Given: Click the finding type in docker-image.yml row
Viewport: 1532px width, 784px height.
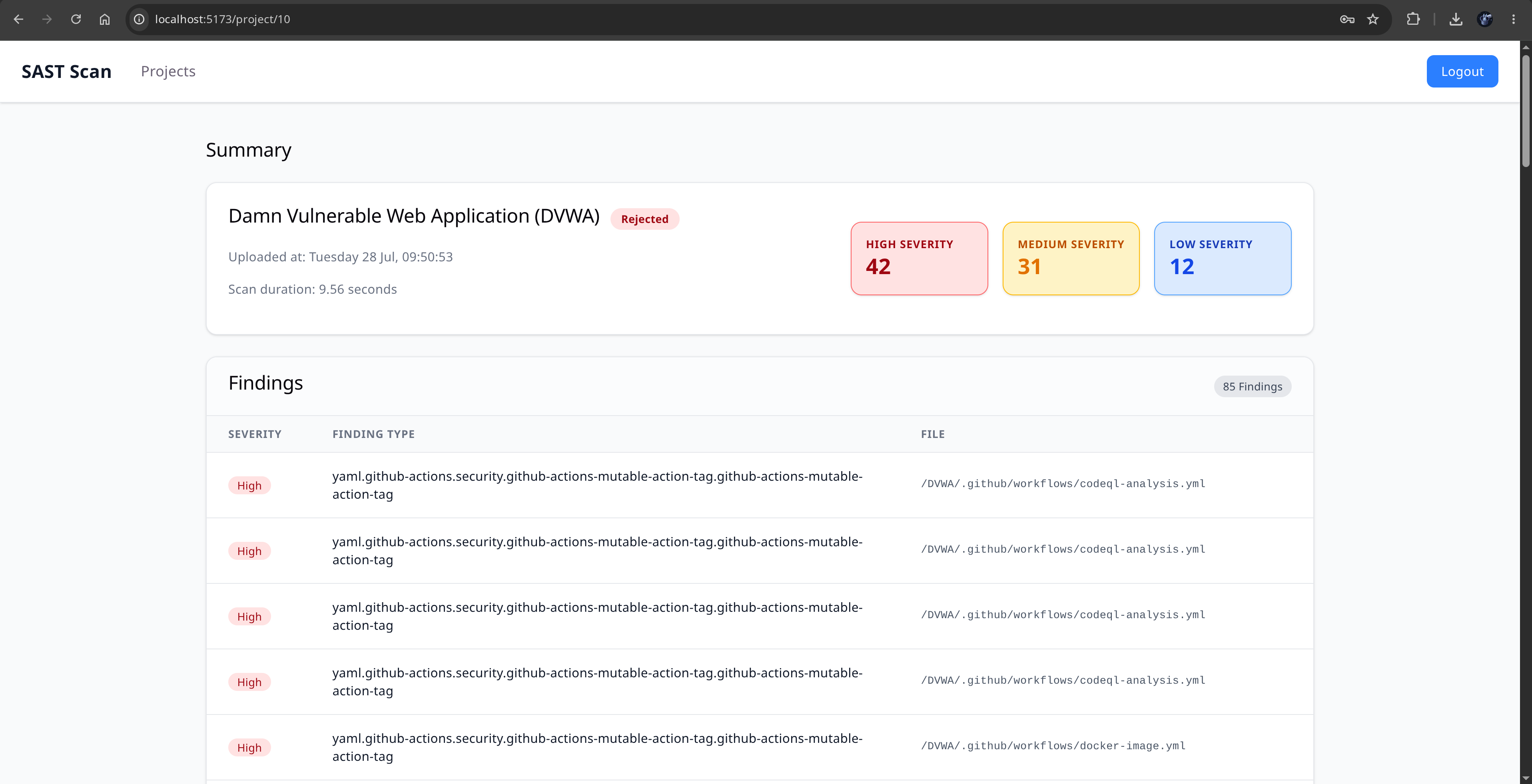Looking at the screenshot, I should point(597,747).
